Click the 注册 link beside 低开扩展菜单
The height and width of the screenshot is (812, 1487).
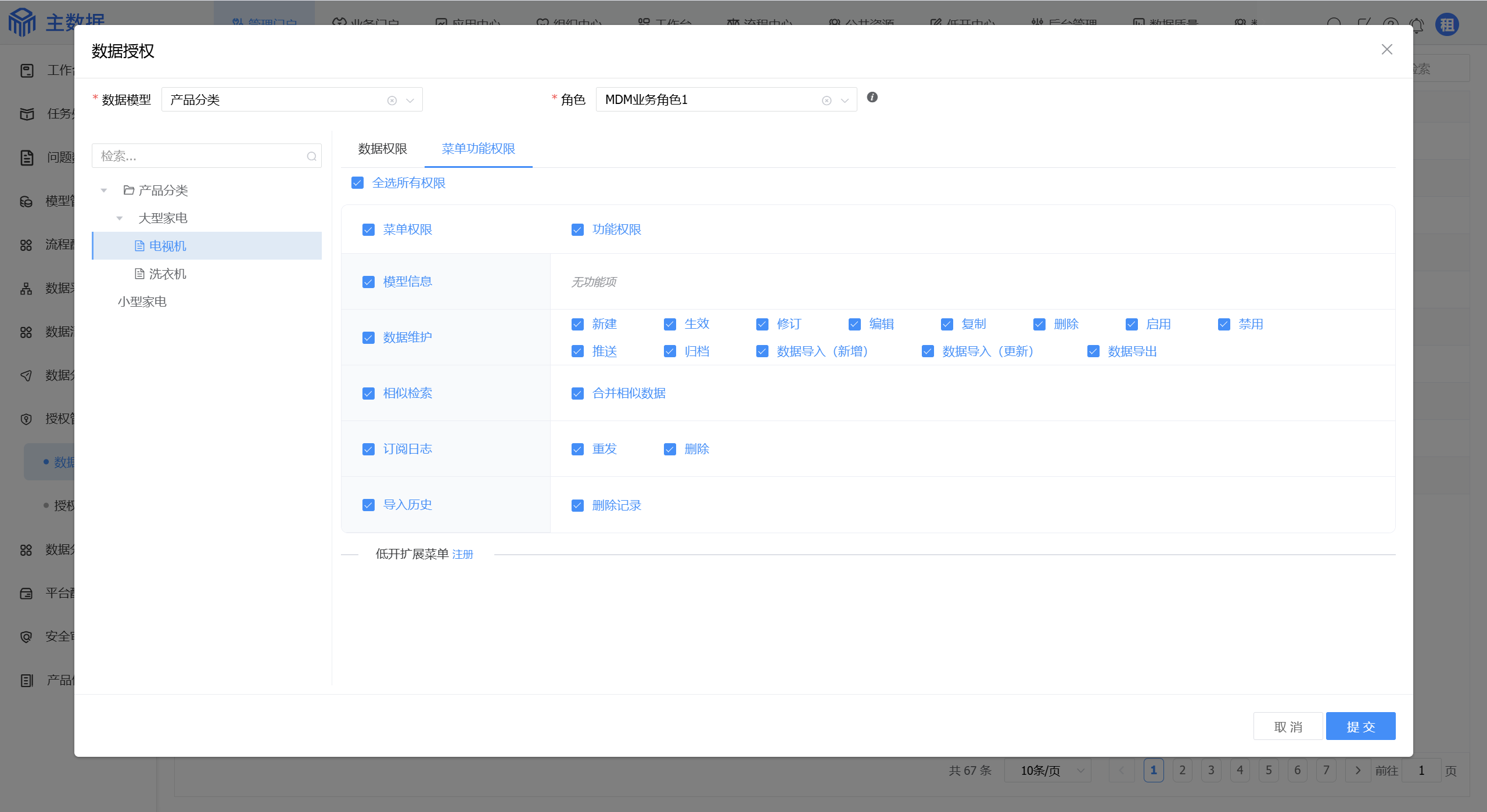click(x=462, y=554)
